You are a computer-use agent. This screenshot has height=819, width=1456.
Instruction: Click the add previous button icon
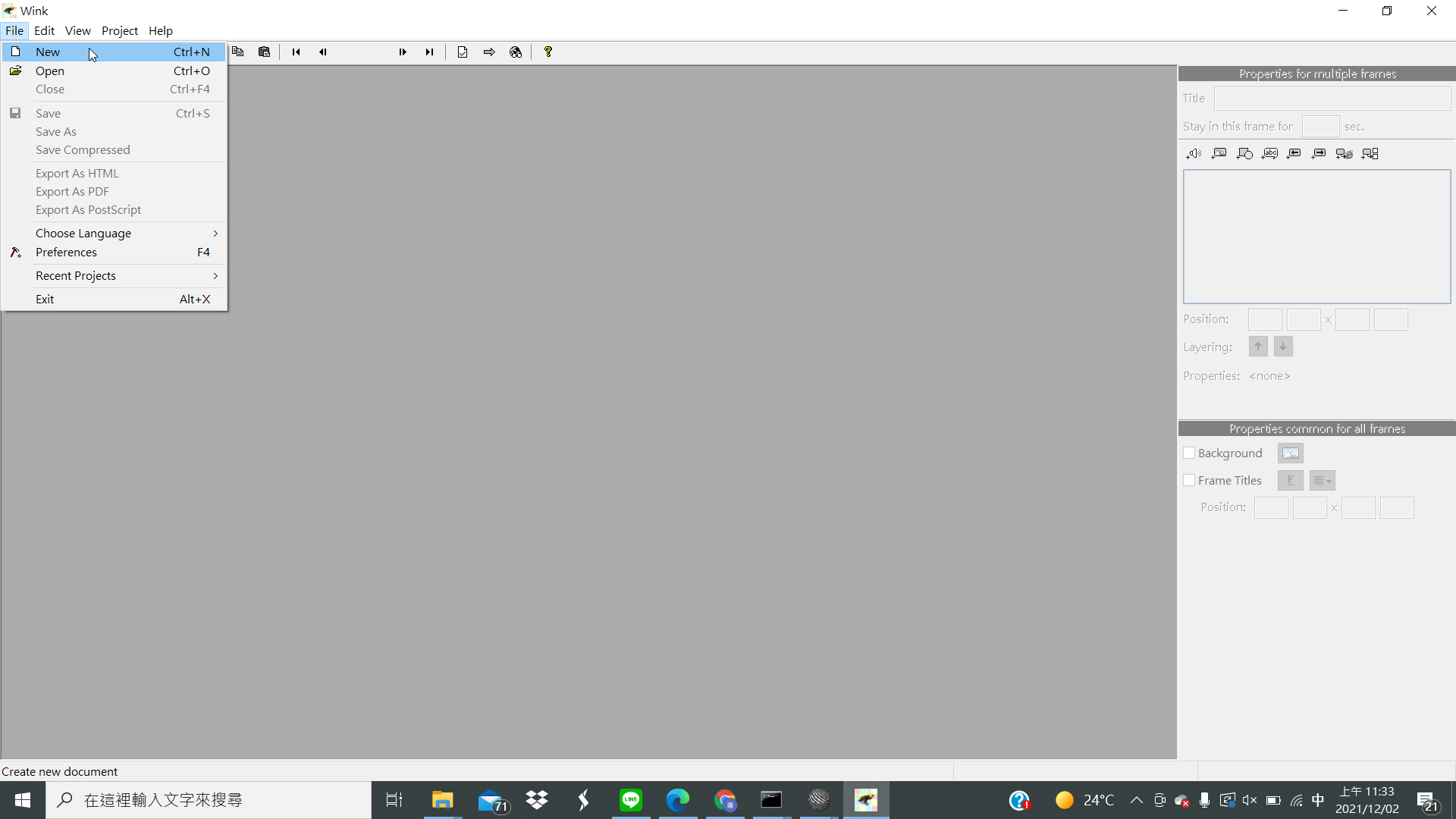click(1294, 153)
